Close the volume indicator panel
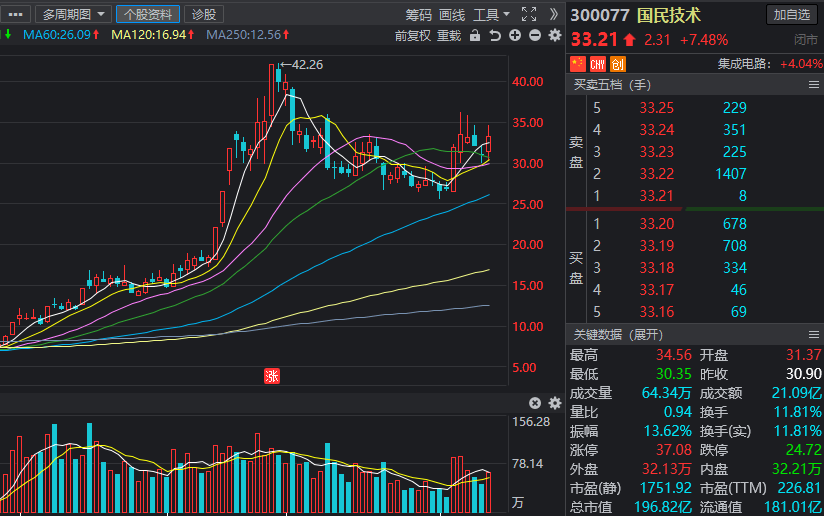 click(535, 403)
